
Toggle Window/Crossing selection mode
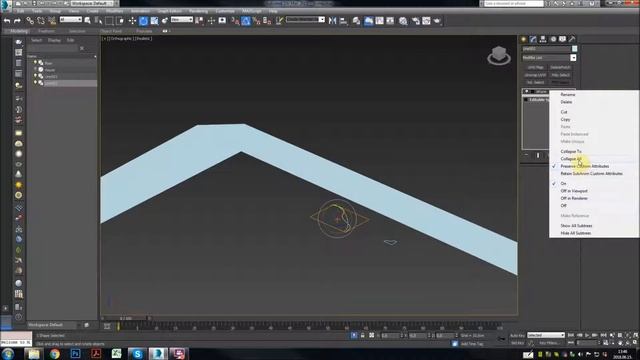point(120,20)
